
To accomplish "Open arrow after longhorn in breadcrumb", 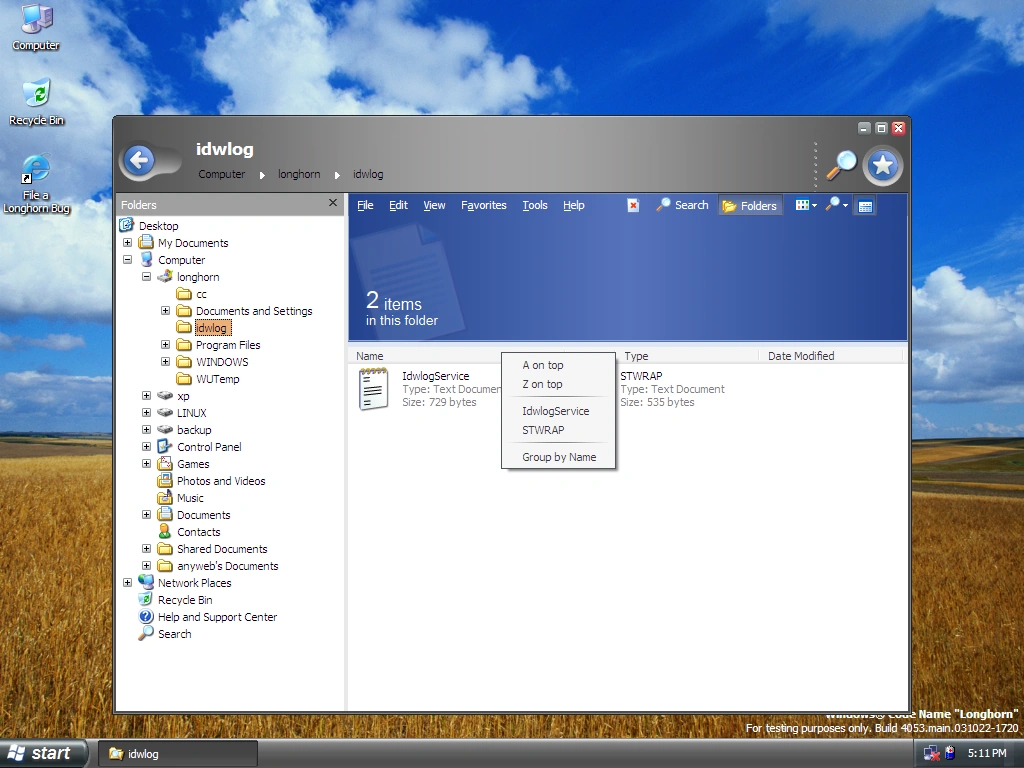I will click(x=337, y=175).
